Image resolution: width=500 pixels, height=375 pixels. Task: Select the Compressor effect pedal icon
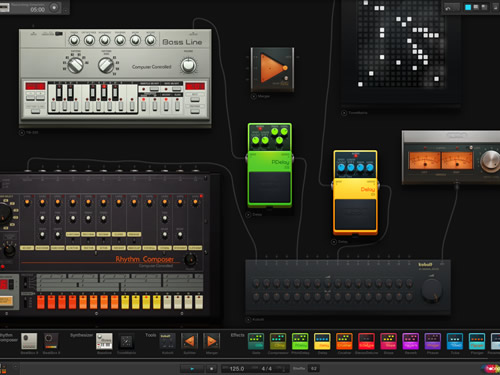coord(278,341)
